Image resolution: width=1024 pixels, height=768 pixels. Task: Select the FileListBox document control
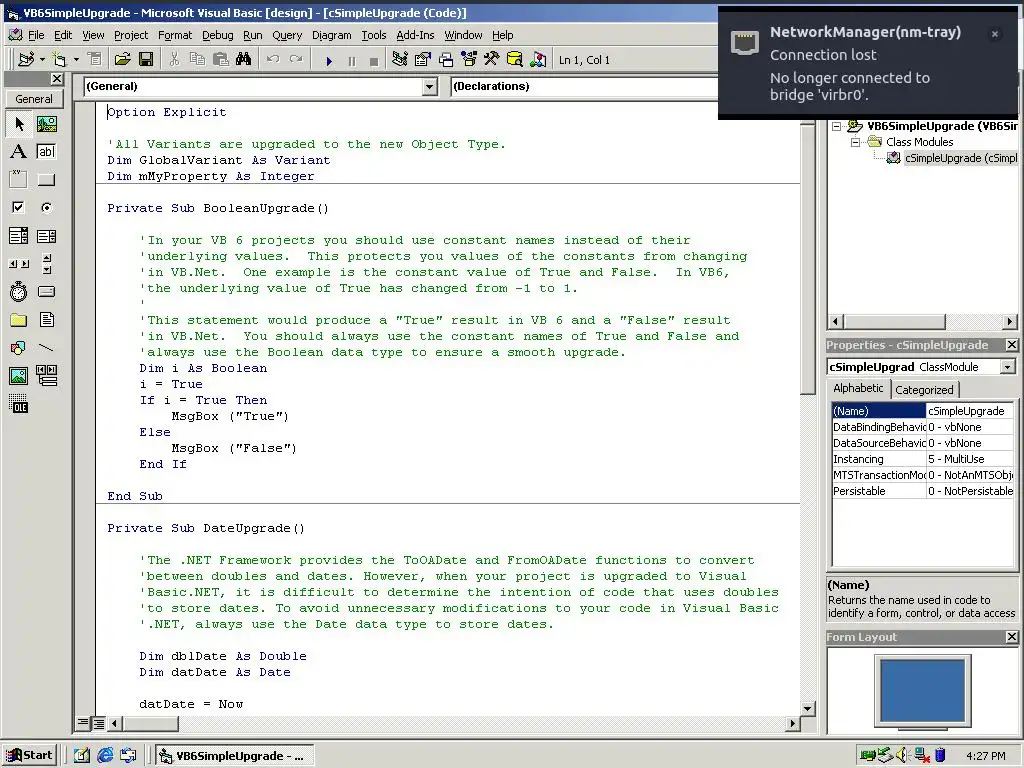click(46, 319)
